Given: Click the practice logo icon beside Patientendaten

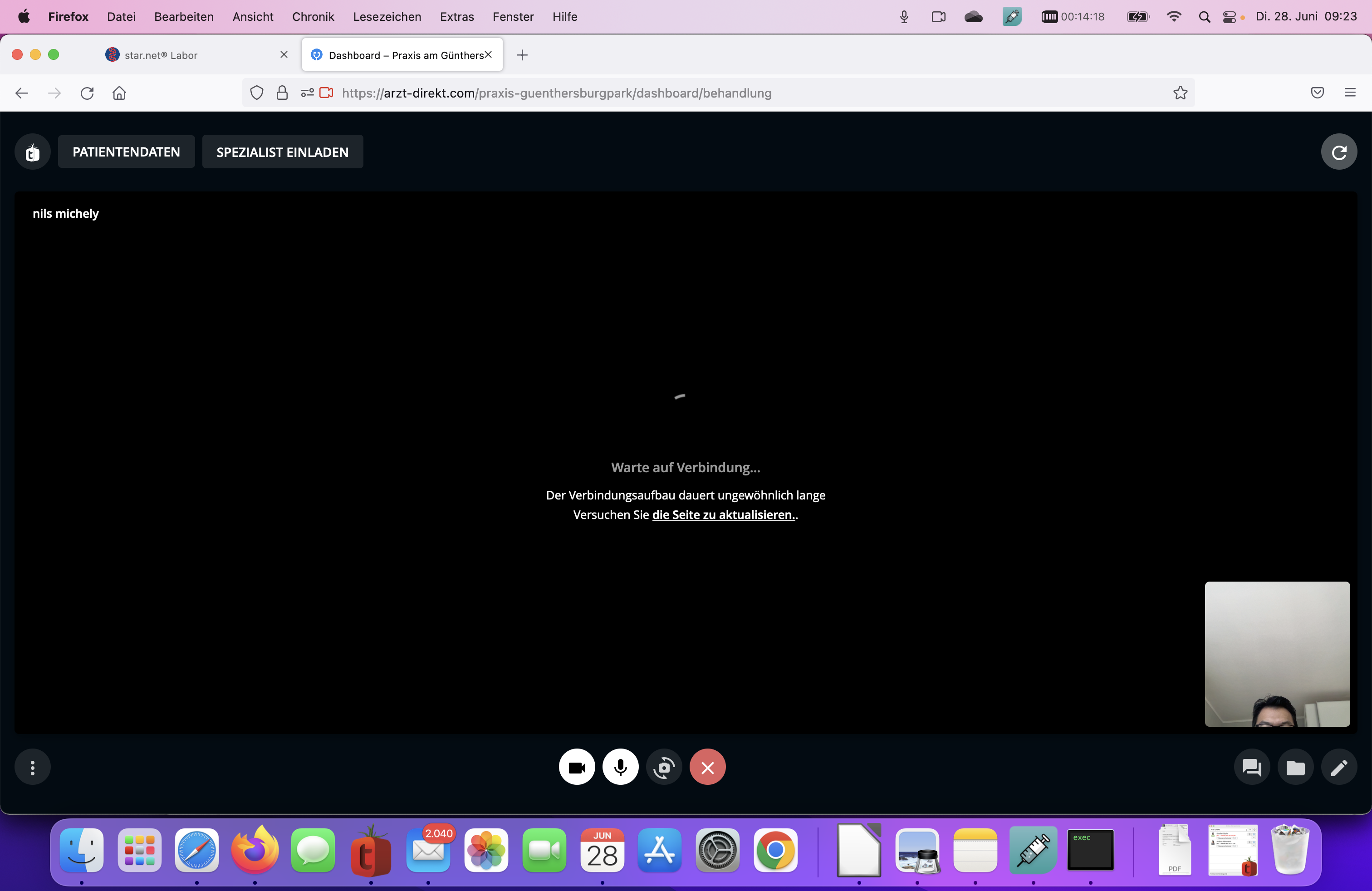Looking at the screenshot, I should tap(32, 152).
